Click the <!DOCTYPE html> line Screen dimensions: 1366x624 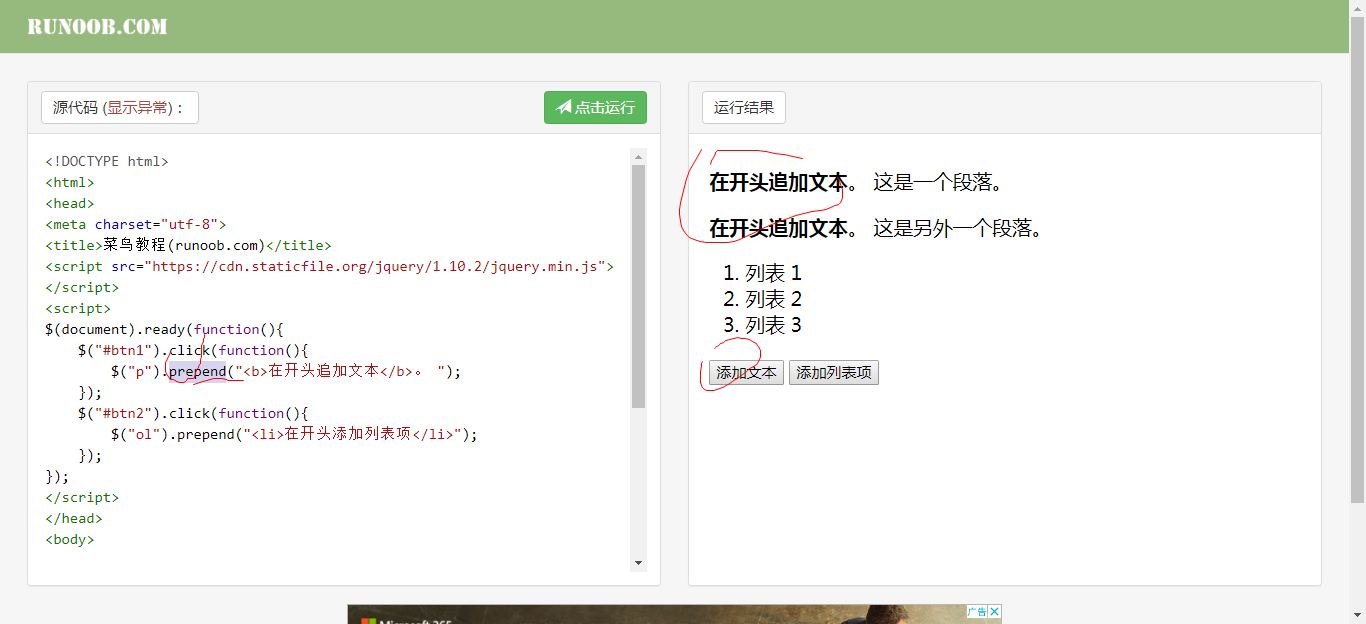(107, 161)
